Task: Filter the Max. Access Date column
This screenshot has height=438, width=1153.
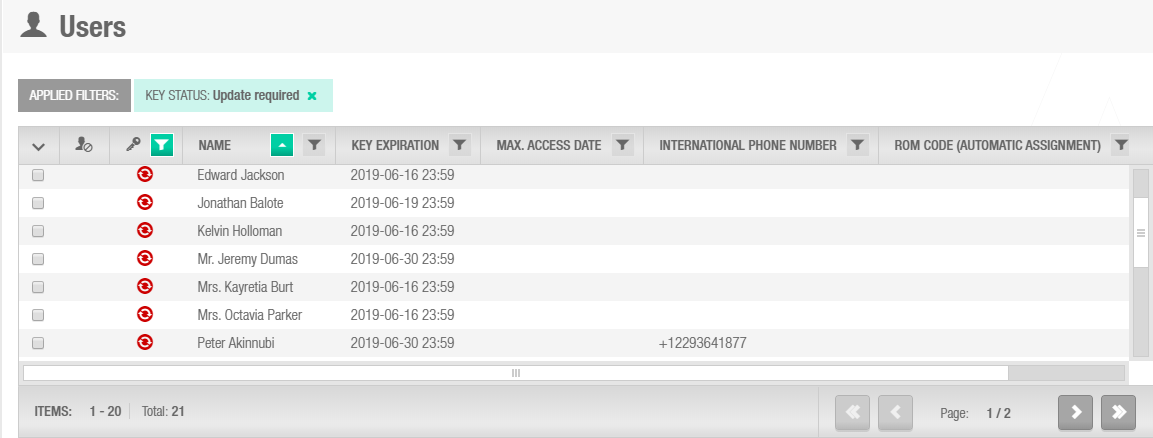Action: tap(622, 146)
